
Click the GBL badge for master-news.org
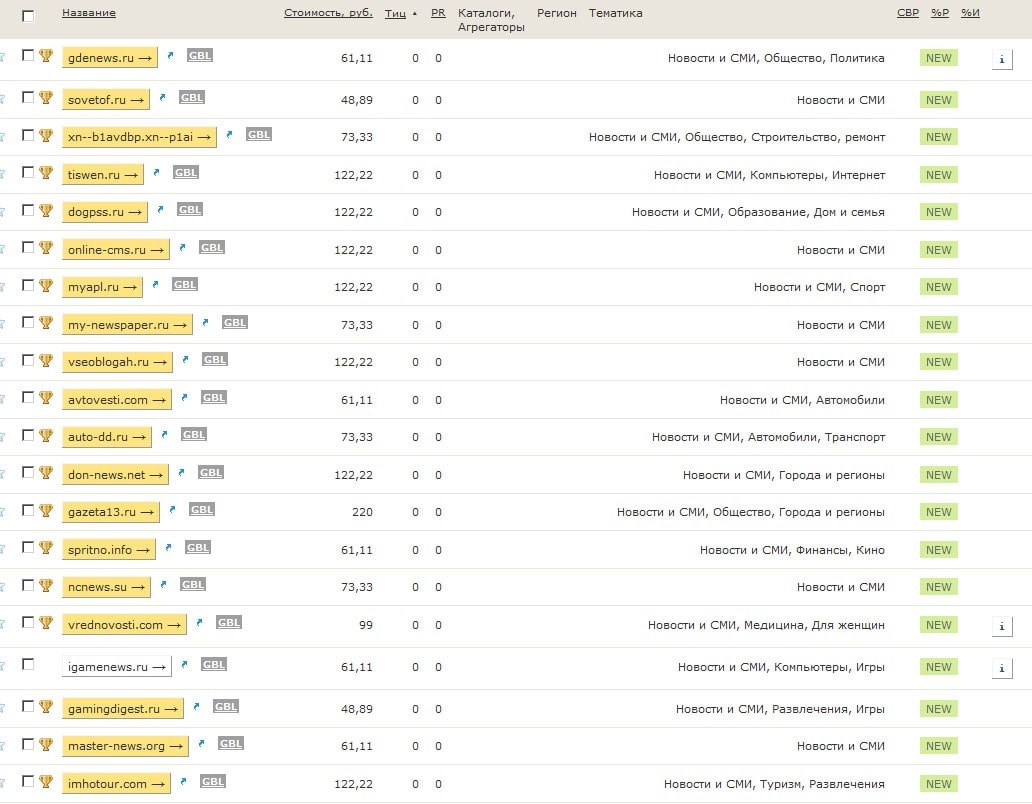coord(231,744)
